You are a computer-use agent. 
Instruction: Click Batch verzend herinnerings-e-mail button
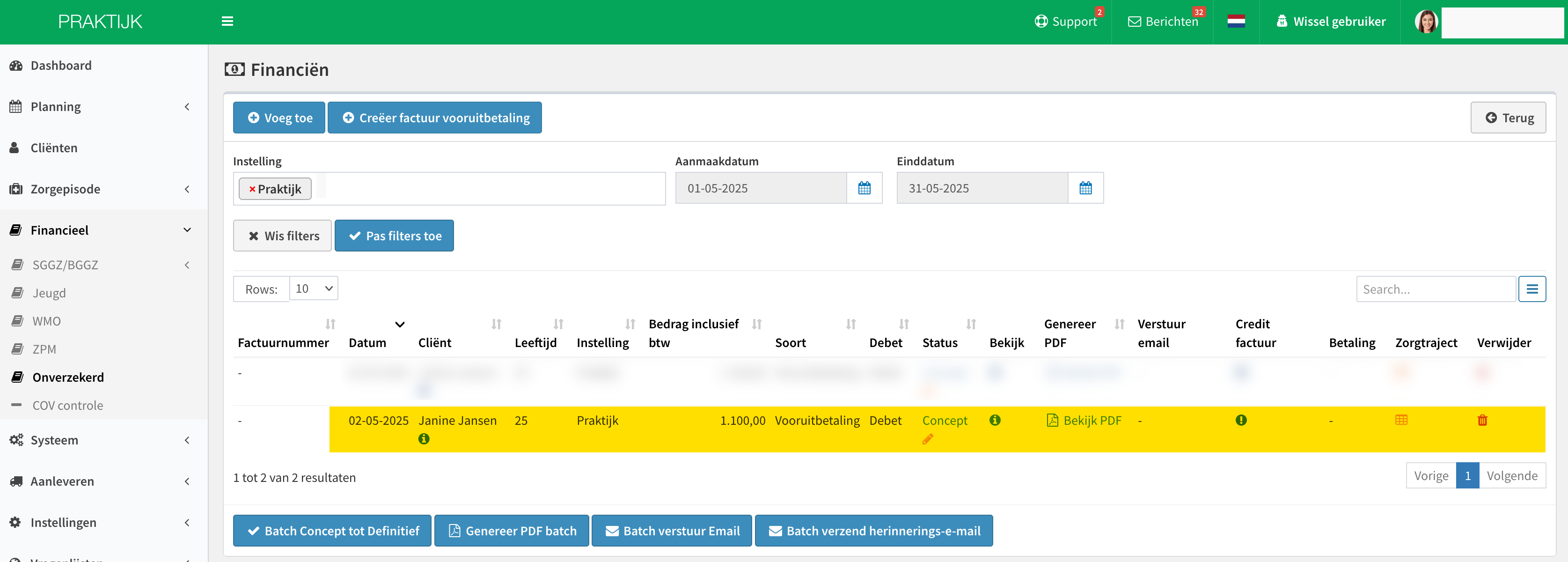point(874,531)
